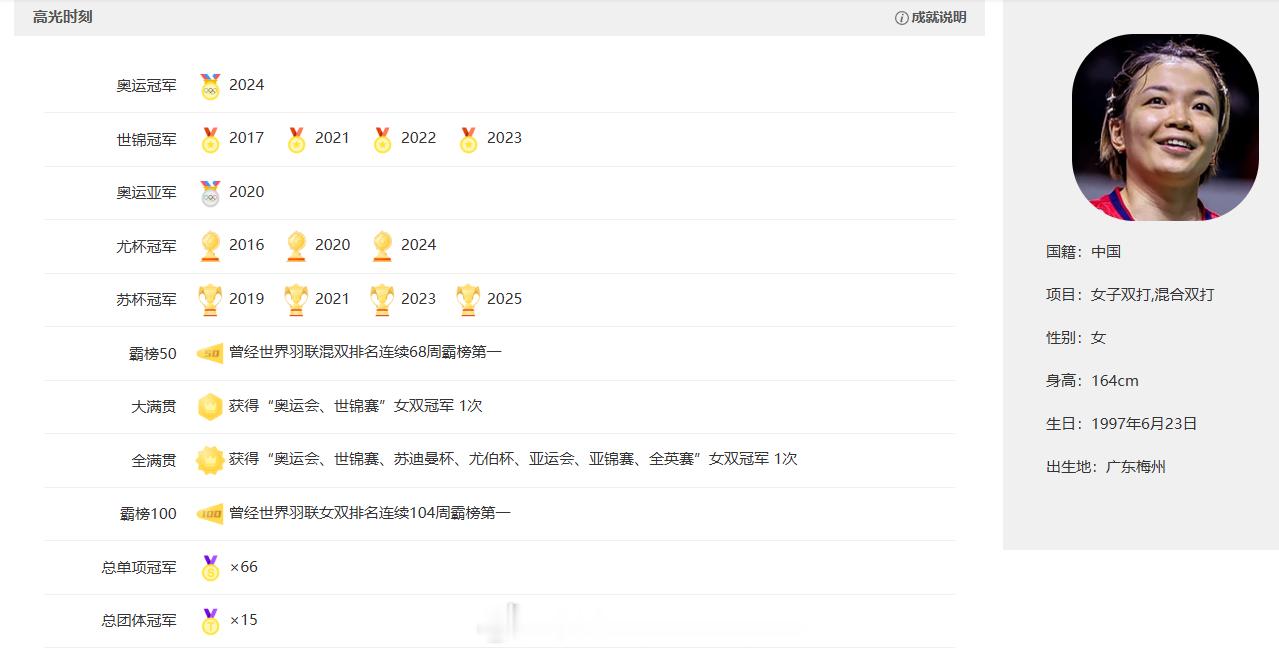Viewport: 1279px width, 655px height.
Task: Click the 2019 Sudirman Cup trophy icon
Action: click(x=210, y=300)
